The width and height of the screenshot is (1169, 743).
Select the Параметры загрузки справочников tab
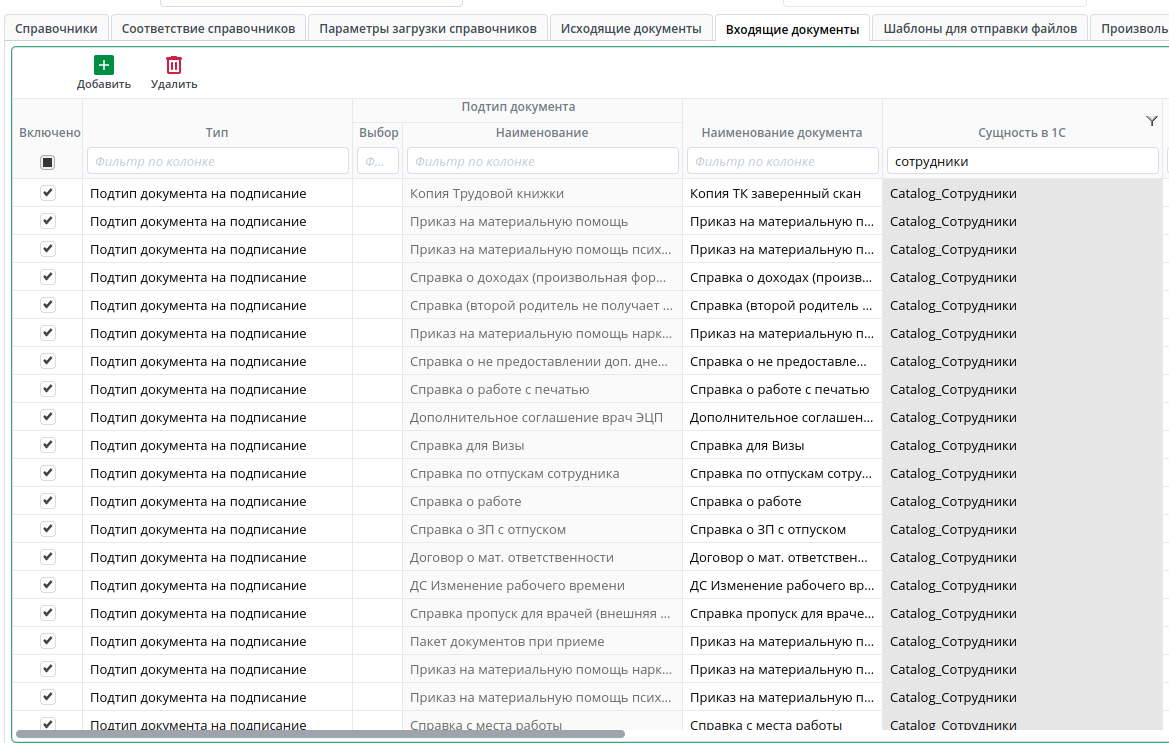pos(428,28)
